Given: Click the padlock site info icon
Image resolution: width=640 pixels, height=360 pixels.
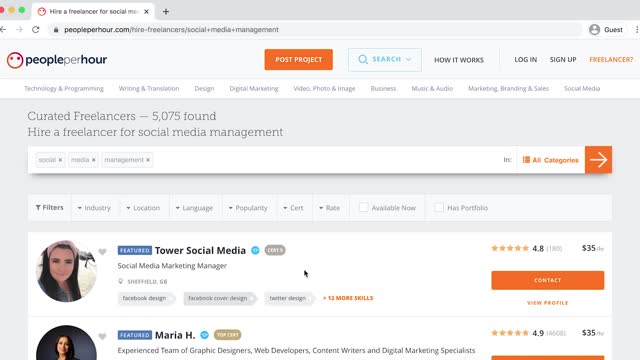Looking at the screenshot, I should [x=56, y=30].
